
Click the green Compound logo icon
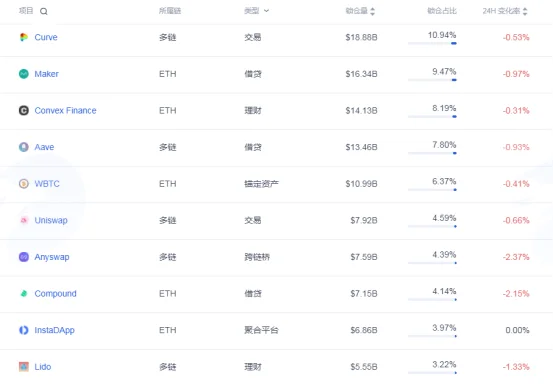point(24,294)
